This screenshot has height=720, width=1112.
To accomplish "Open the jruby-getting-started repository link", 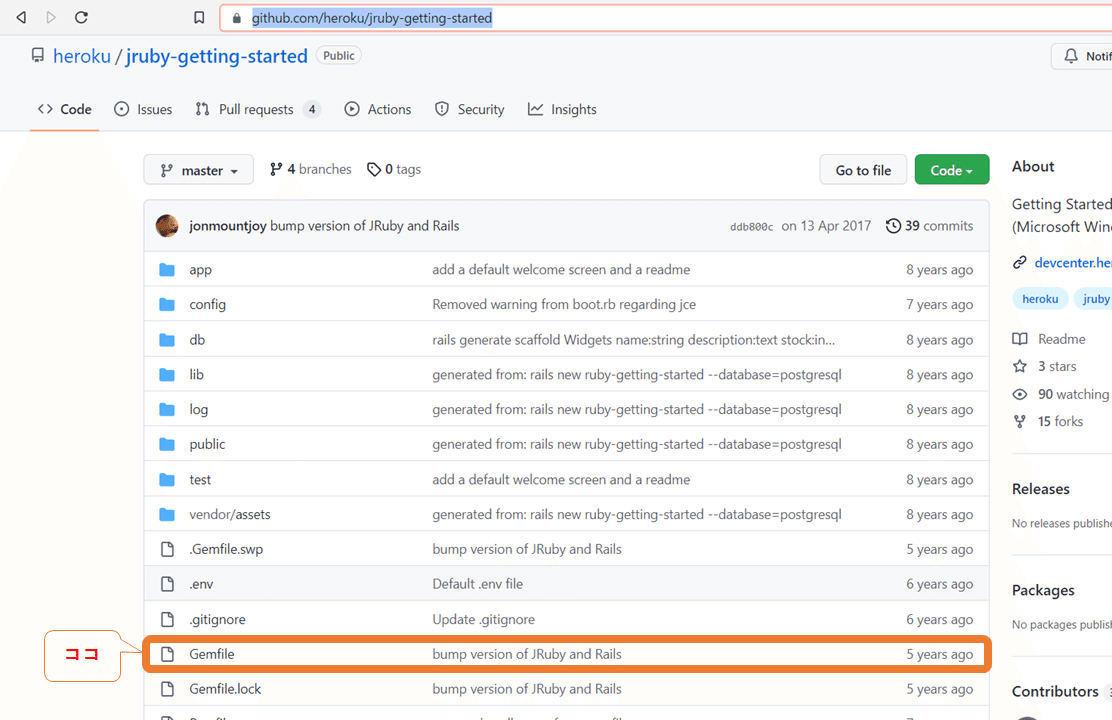I will click(217, 56).
